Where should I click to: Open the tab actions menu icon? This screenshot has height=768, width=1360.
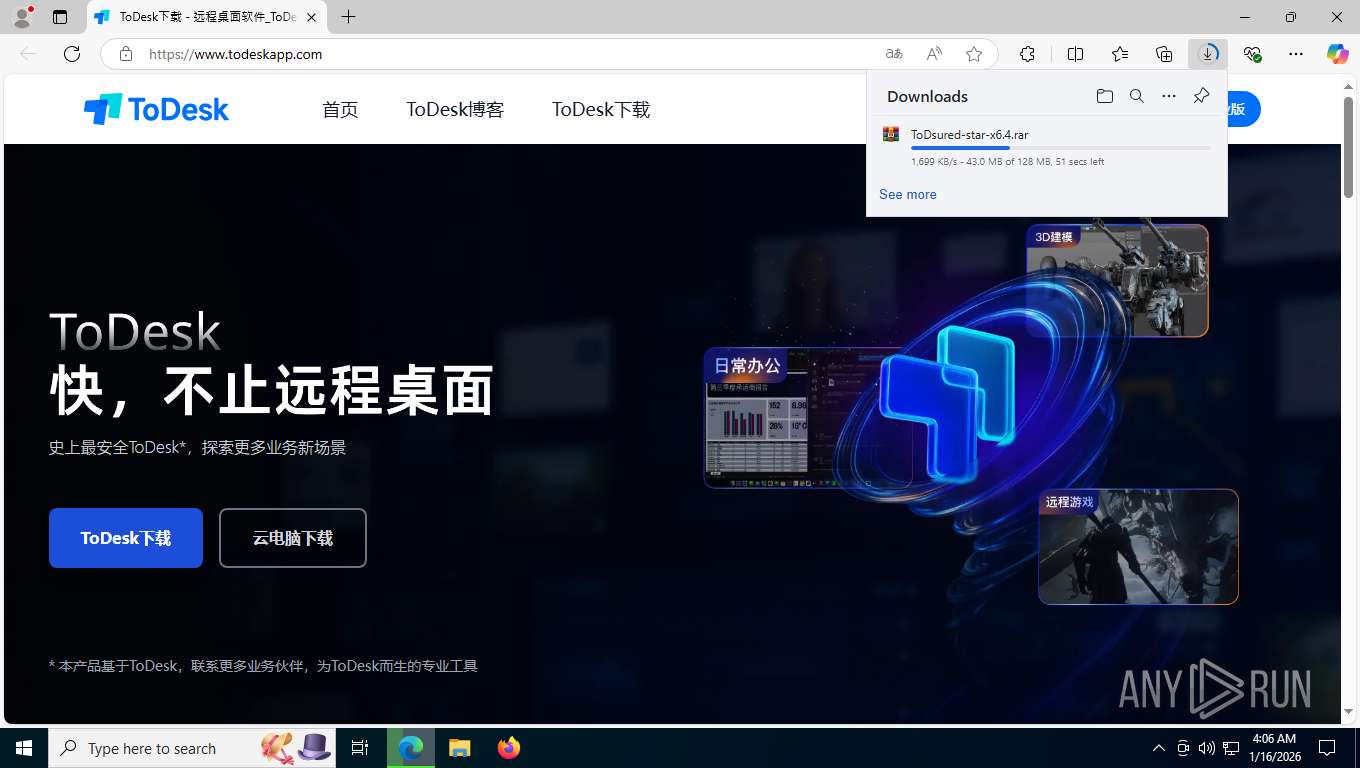60,17
